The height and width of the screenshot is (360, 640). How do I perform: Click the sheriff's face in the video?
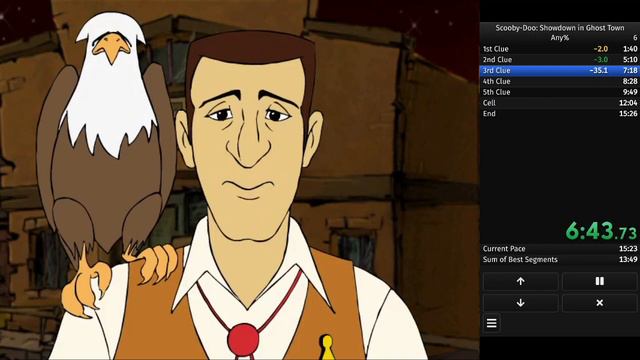point(249,135)
